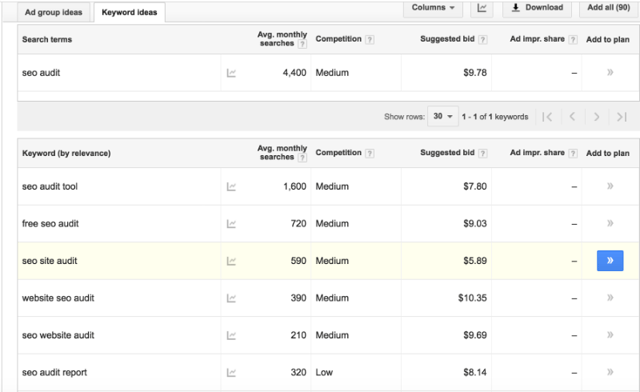Open help for Keyword table Avg. monthly searches

click(302, 158)
